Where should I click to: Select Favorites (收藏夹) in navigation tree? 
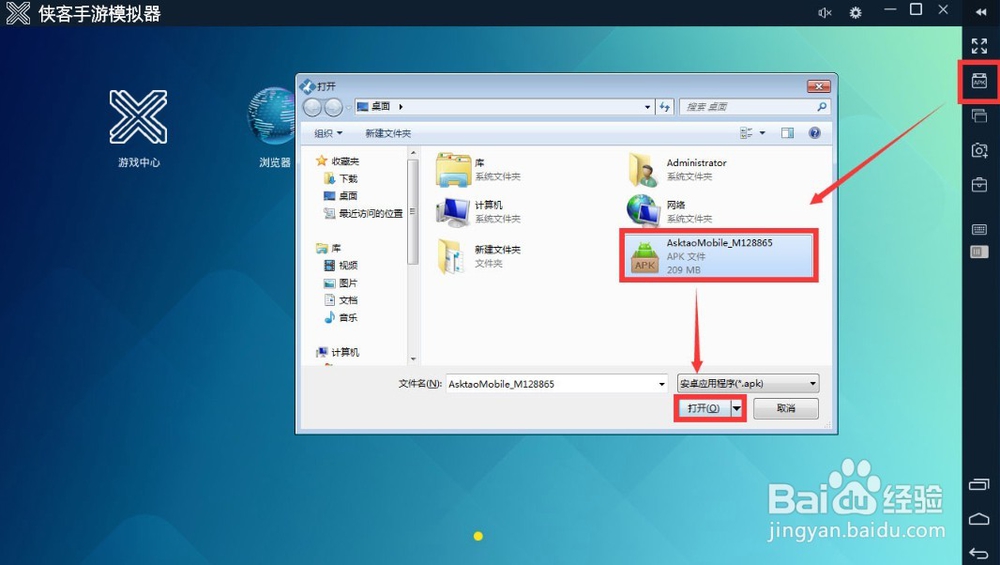pos(338,161)
